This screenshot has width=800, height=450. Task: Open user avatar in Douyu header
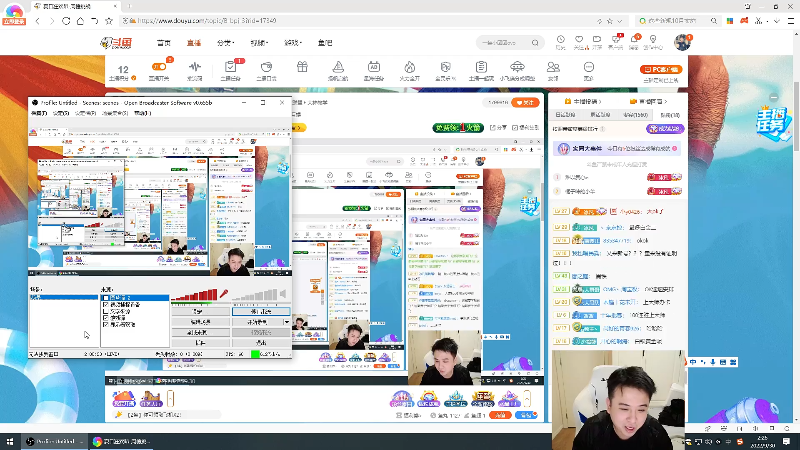(x=682, y=42)
